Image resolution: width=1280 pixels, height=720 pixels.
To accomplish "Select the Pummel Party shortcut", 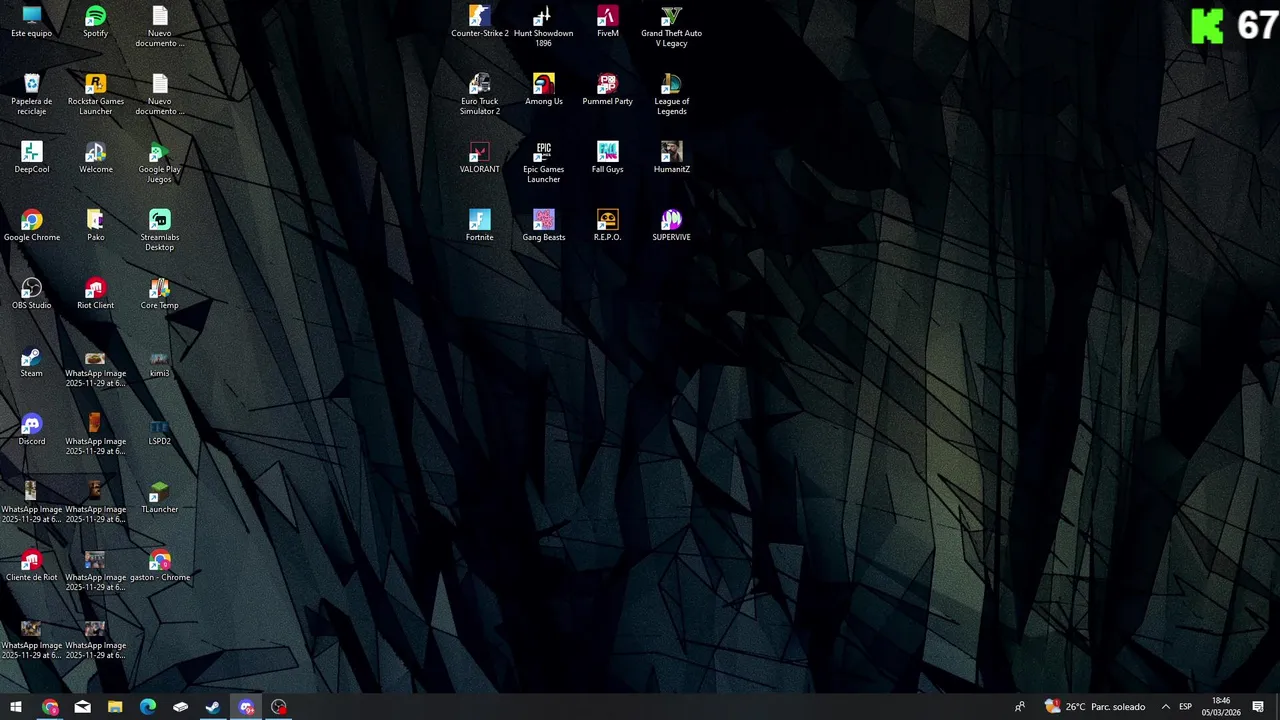I will point(608,90).
